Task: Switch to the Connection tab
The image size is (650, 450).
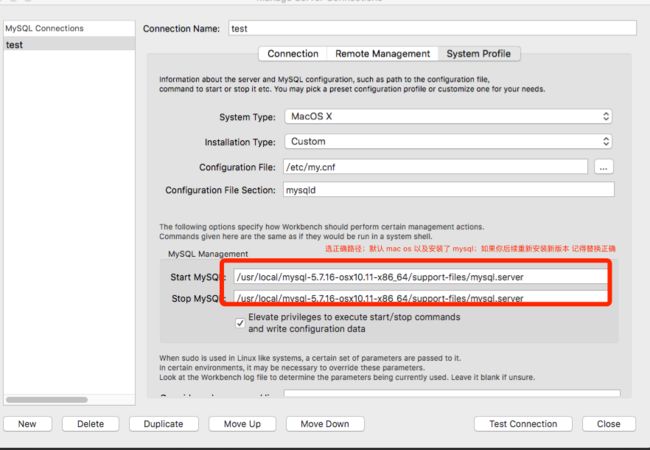Action: coord(293,54)
